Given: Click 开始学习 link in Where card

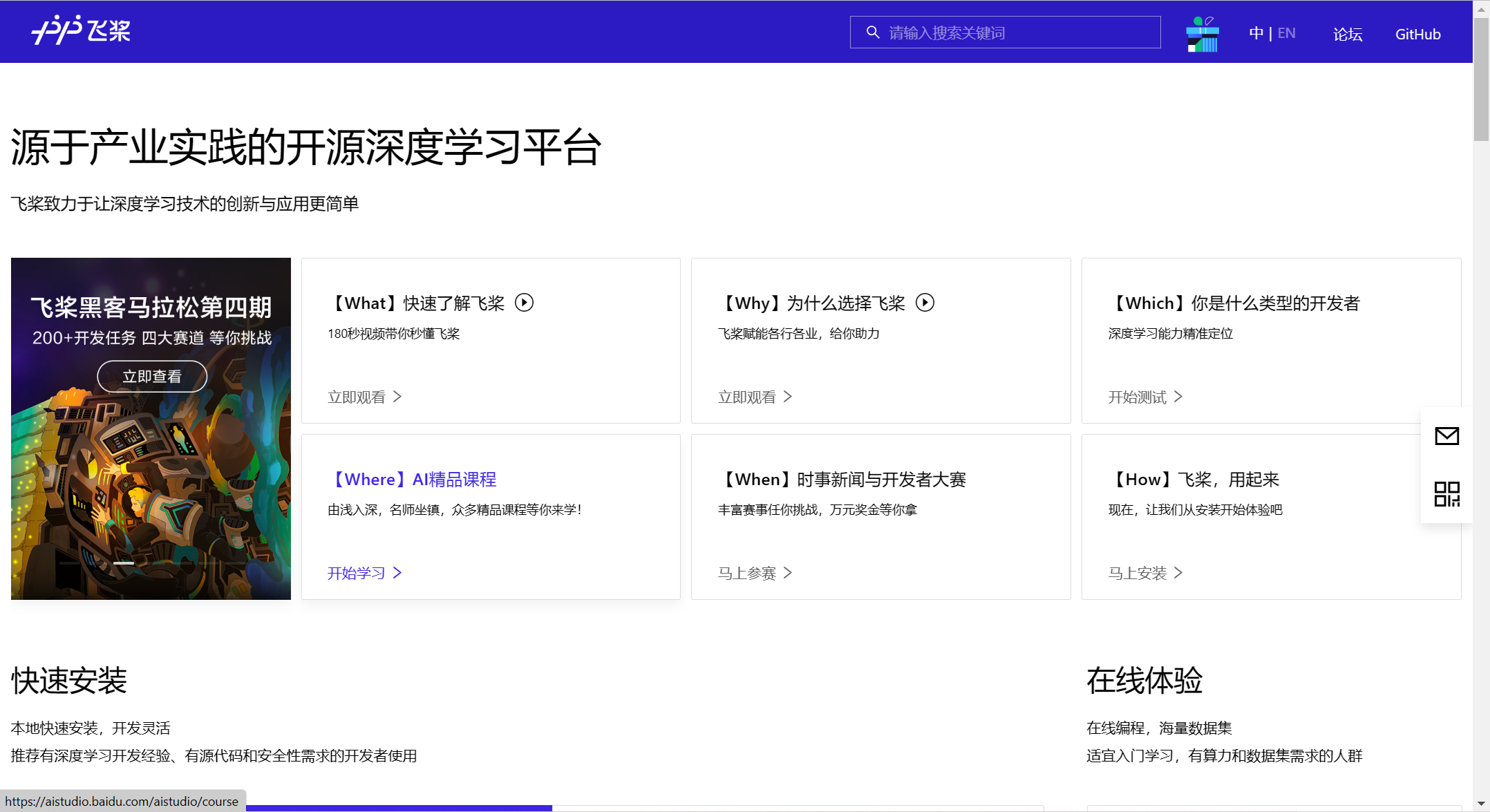Looking at the screenshot, I should point(357,574).
